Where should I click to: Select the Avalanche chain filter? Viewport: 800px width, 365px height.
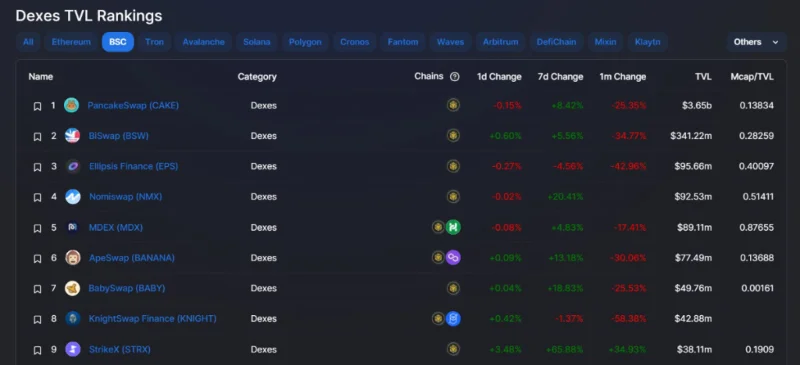coord(204,42)
